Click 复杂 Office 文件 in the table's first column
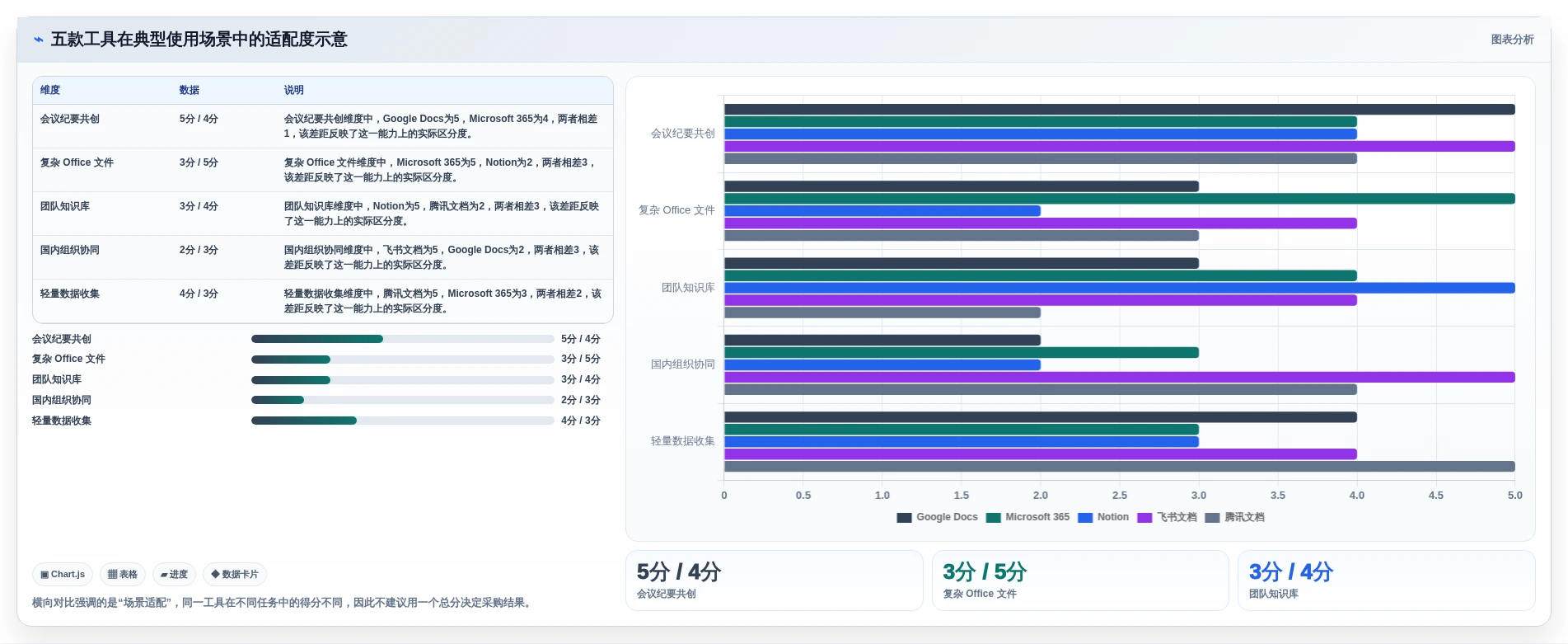Screen dimensions: 1568x644 (77, 162)
